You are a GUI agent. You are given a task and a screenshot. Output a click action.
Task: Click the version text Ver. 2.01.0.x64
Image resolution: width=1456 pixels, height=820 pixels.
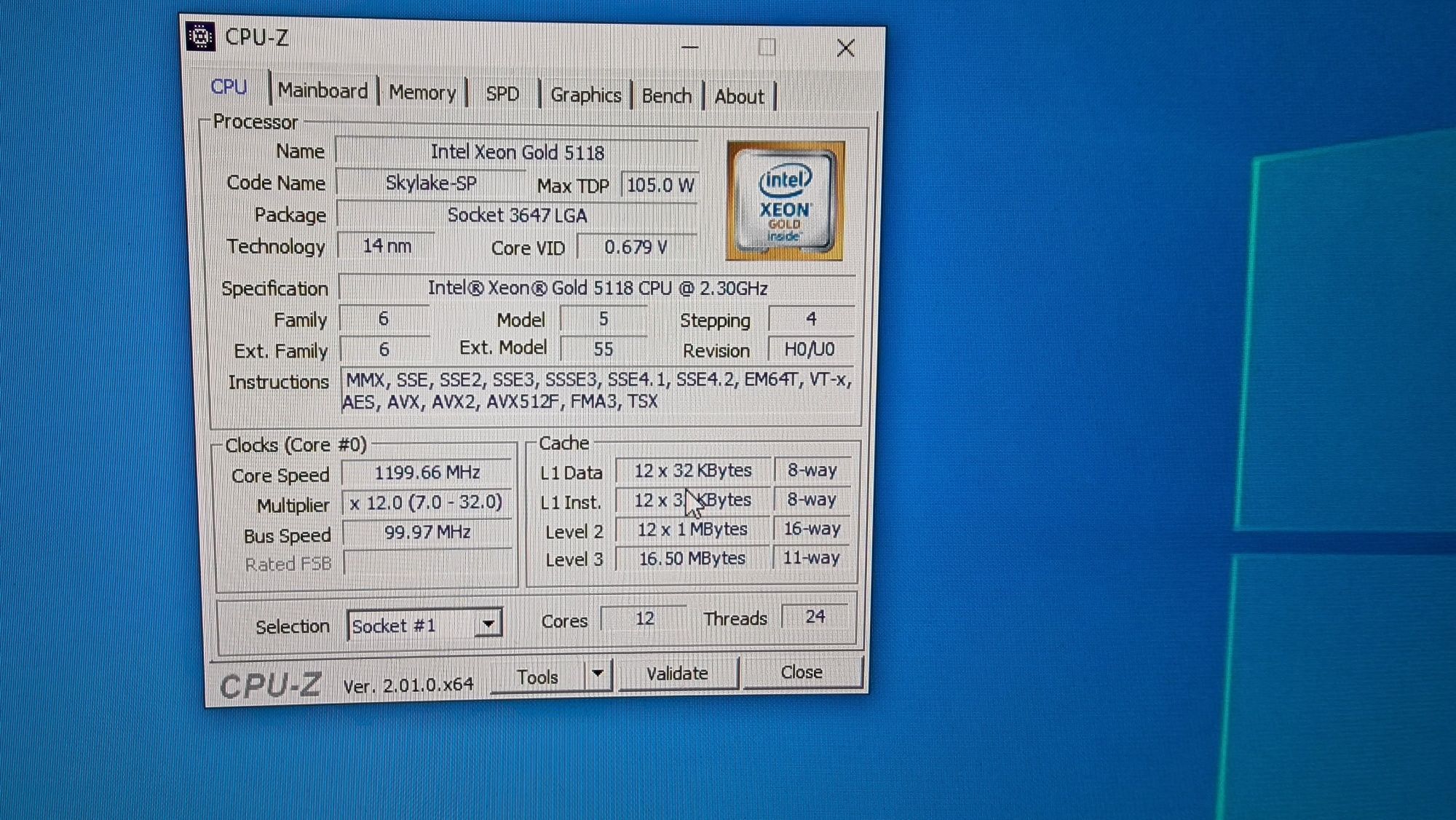[408, 685]
